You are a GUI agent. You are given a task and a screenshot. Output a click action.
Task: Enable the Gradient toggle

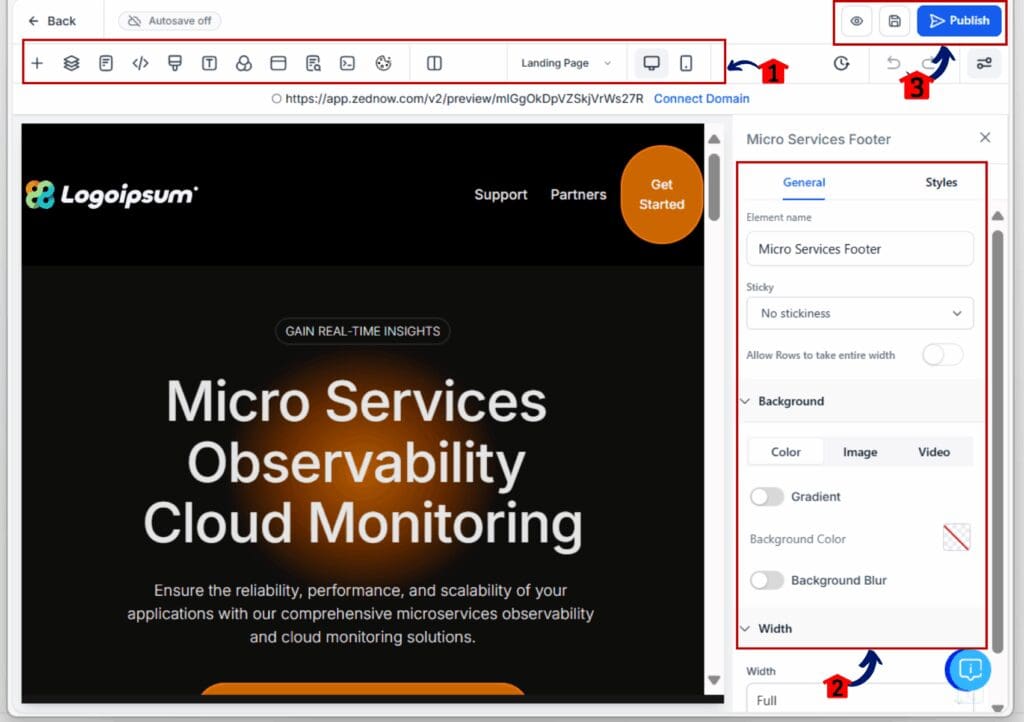pos(767,497)
